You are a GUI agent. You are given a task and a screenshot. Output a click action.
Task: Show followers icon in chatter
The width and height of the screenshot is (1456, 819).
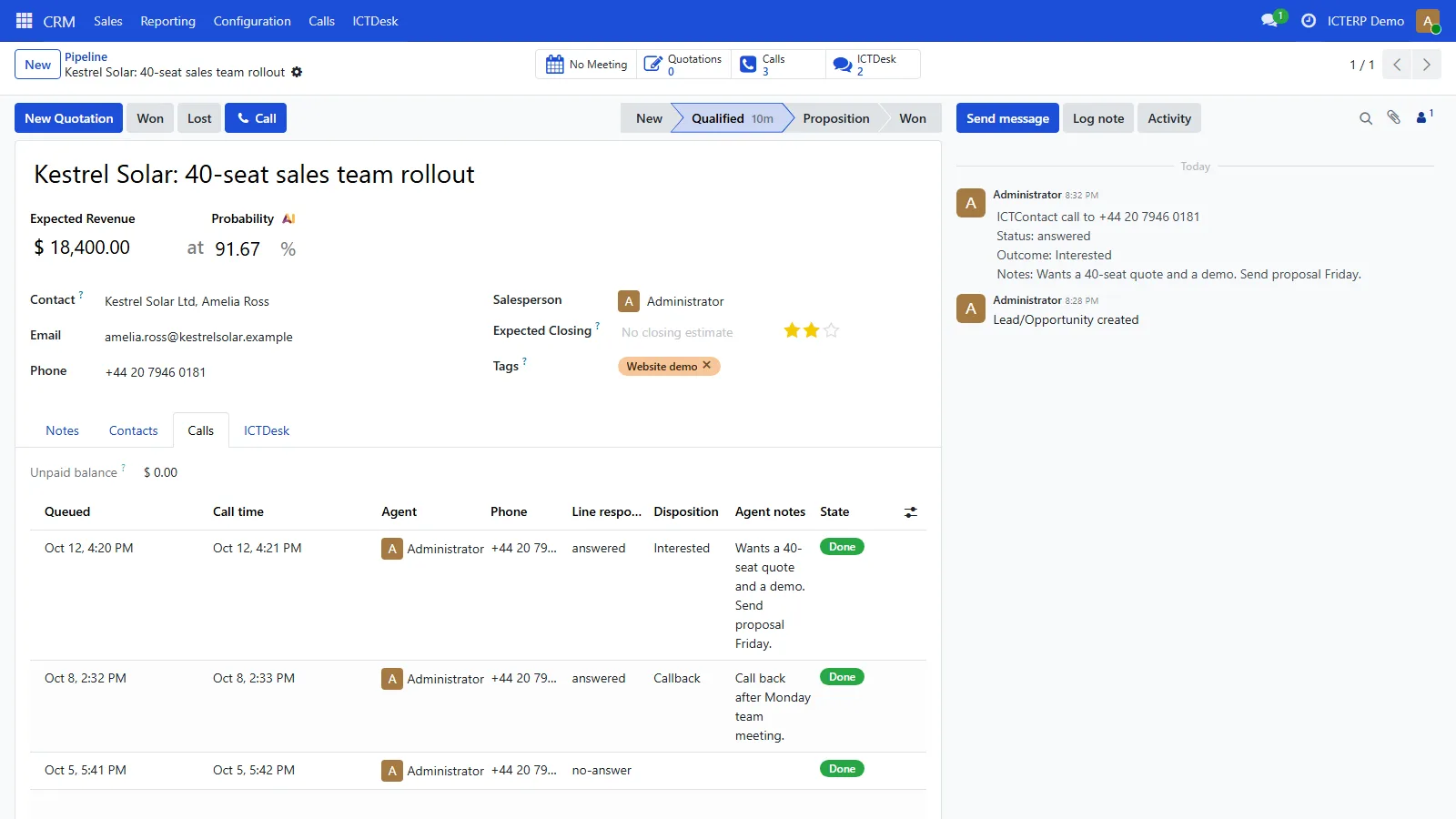(x=1424, y=116)
